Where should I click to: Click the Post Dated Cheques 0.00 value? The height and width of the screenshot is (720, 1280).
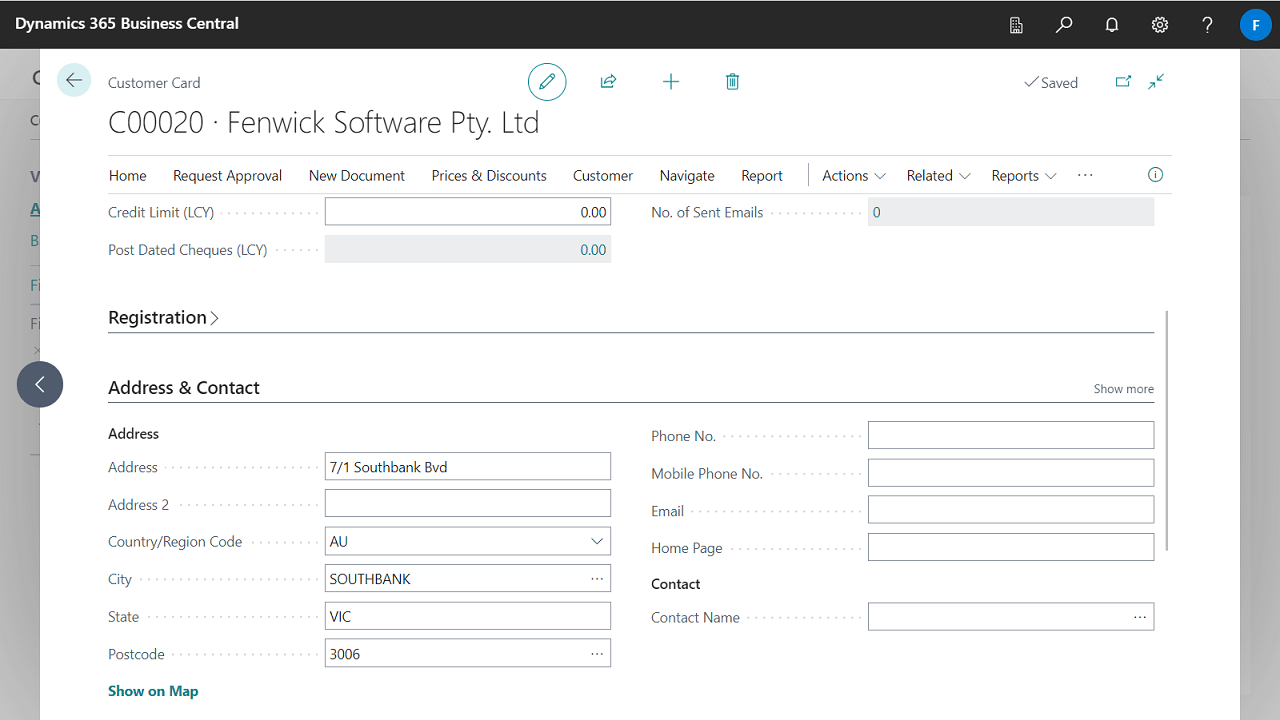tap(593, 250)
